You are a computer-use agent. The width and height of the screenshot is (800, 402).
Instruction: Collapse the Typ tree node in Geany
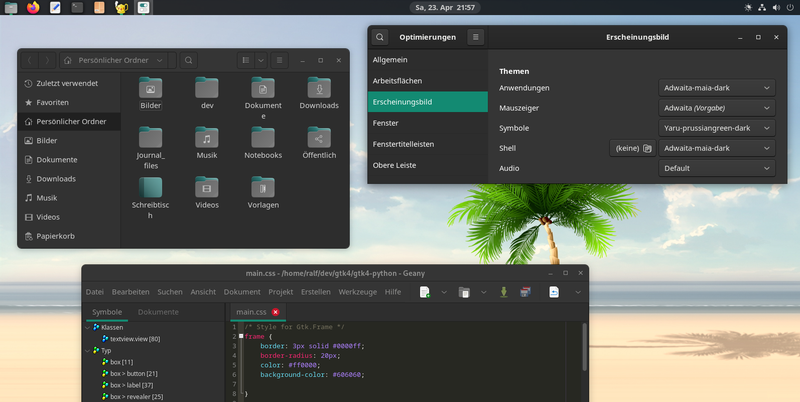pyautogui.click(x=87, y=350)
